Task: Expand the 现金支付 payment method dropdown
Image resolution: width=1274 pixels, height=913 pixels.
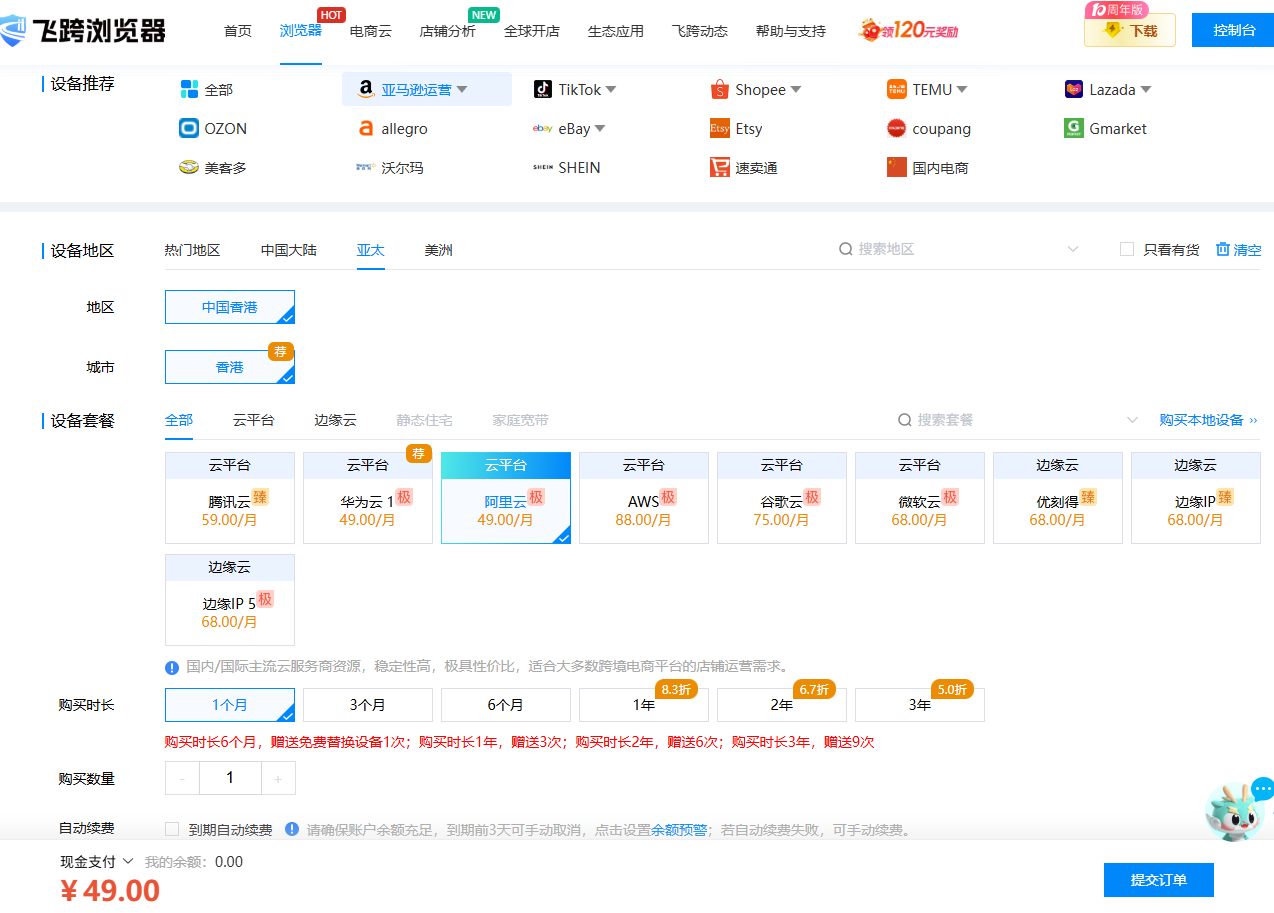Action: click(x=128, y=862)
